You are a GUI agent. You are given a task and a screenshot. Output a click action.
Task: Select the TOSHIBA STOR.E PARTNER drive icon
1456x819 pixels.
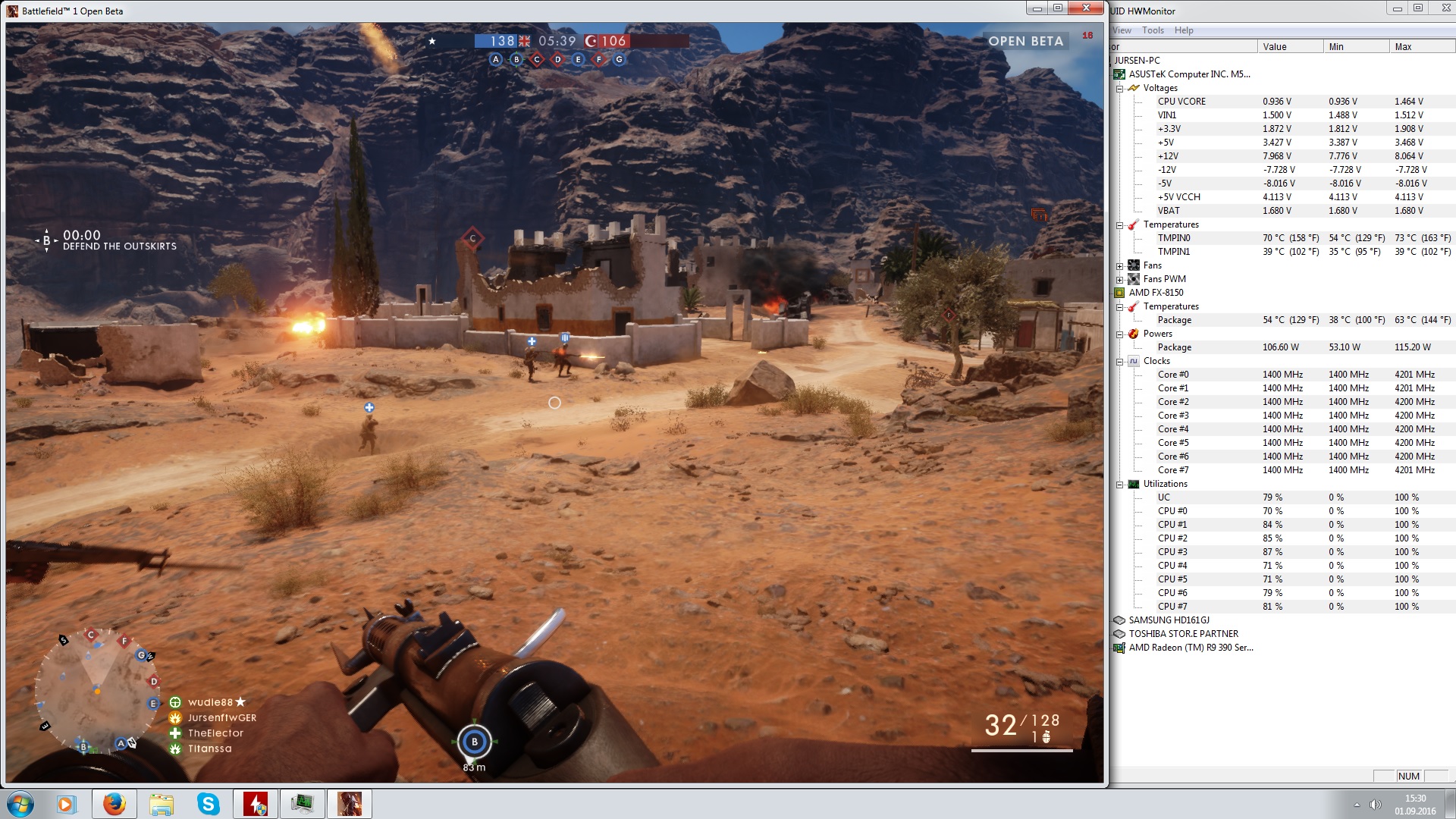click(1119, 634)
